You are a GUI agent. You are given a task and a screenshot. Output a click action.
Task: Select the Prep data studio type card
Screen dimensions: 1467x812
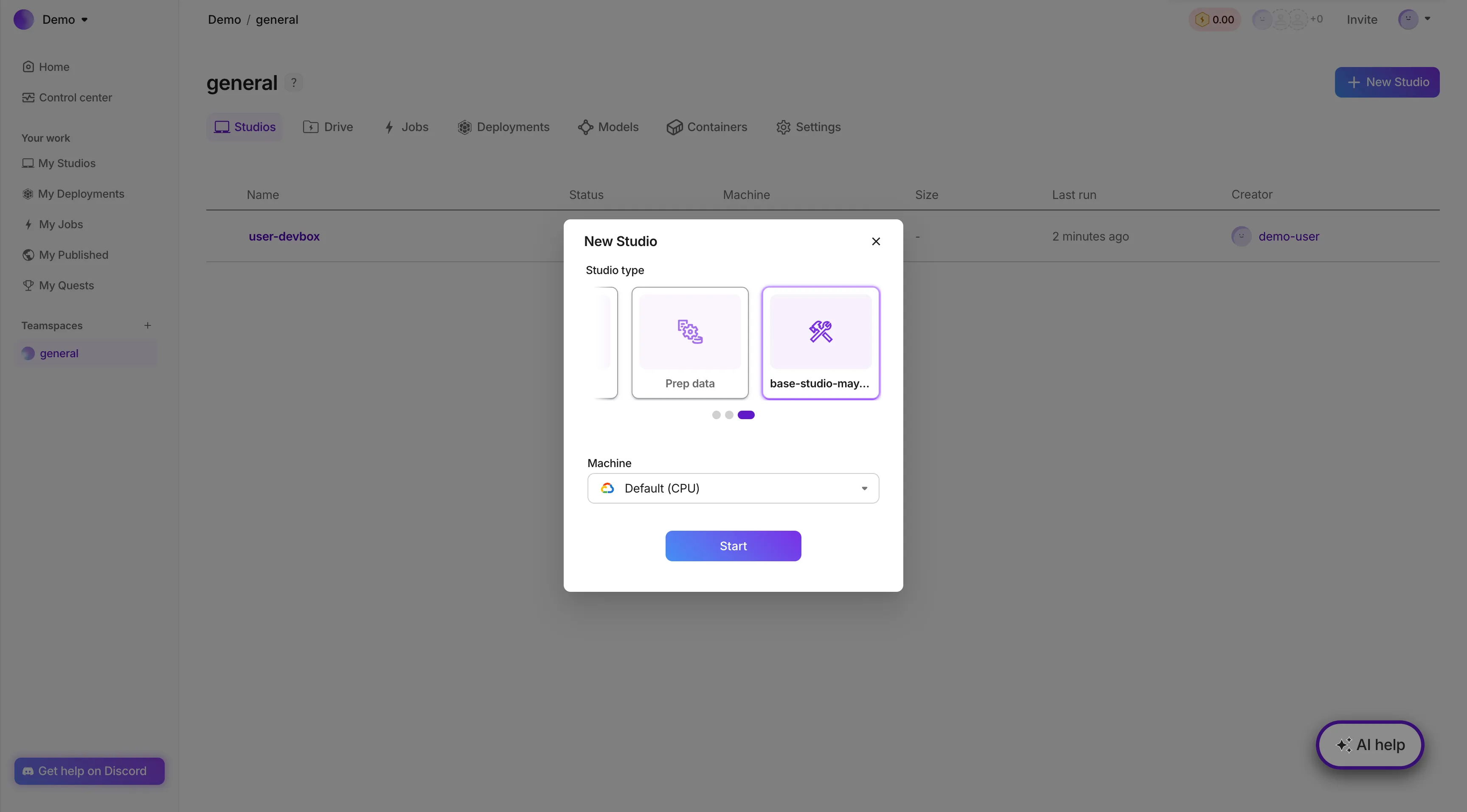[690, 342]
